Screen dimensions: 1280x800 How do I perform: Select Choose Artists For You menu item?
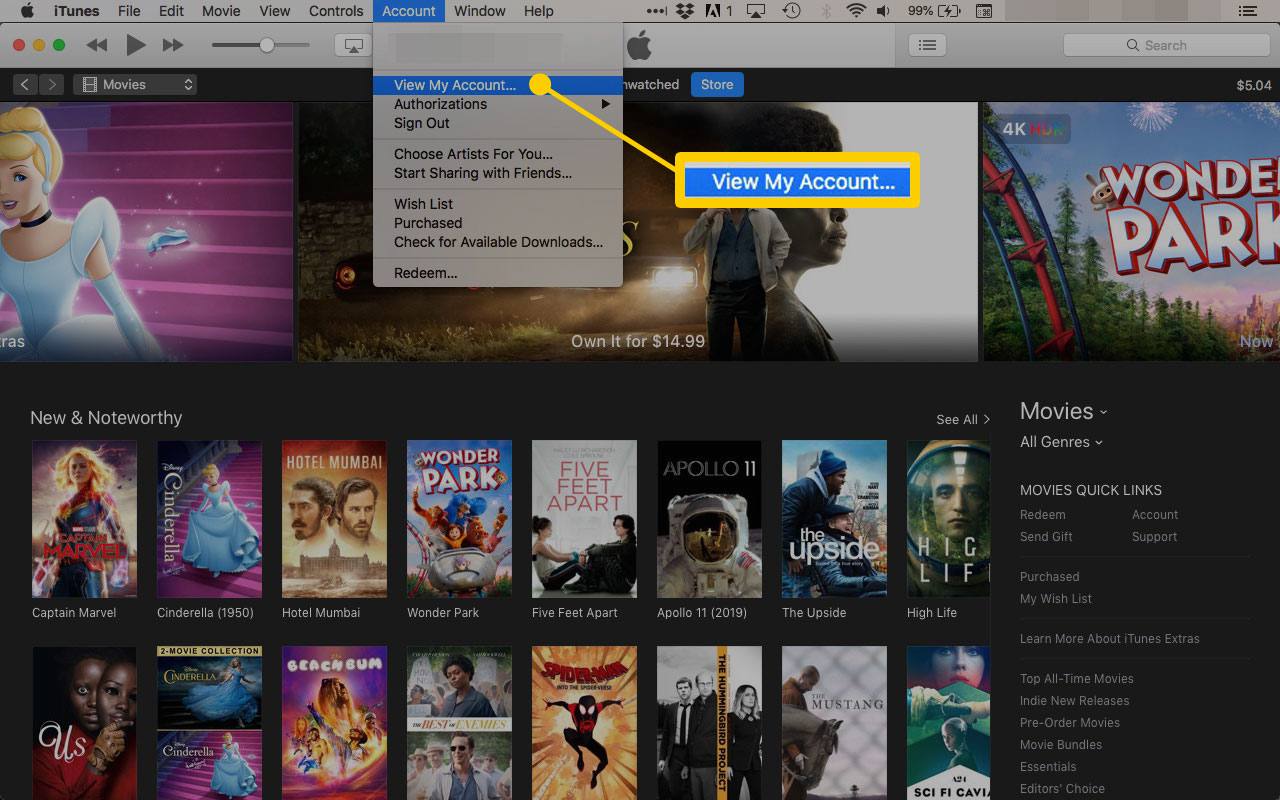point(498,154)
